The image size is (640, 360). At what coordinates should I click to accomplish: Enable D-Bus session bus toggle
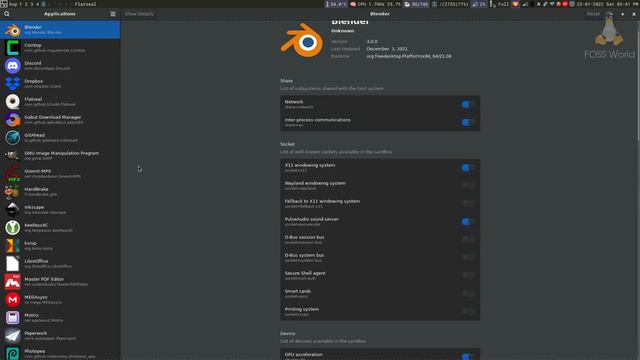point(469,240)
